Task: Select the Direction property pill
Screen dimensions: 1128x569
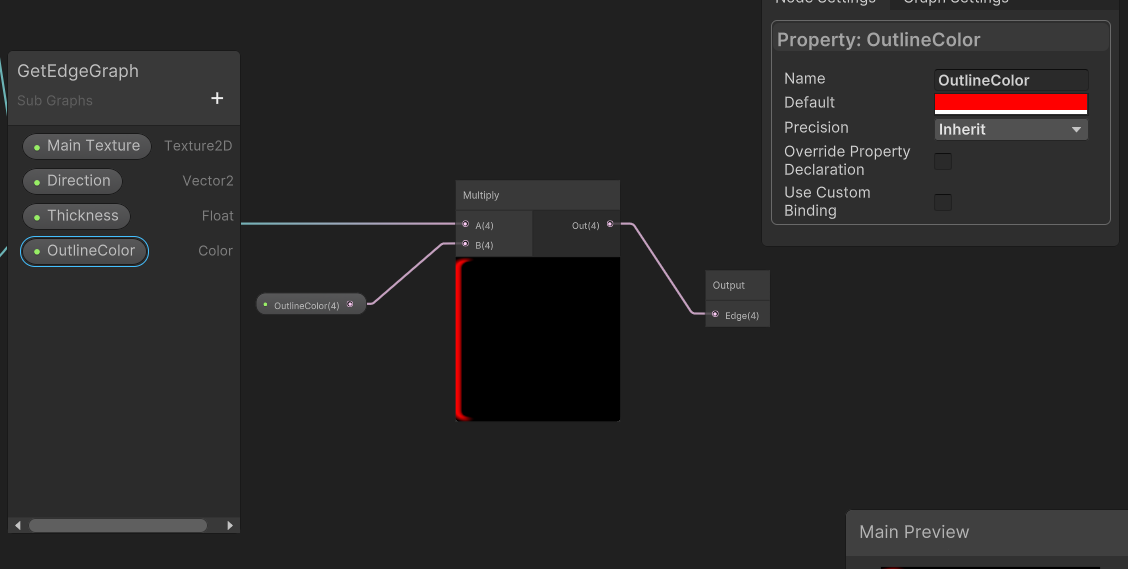Action: point(72,181)
